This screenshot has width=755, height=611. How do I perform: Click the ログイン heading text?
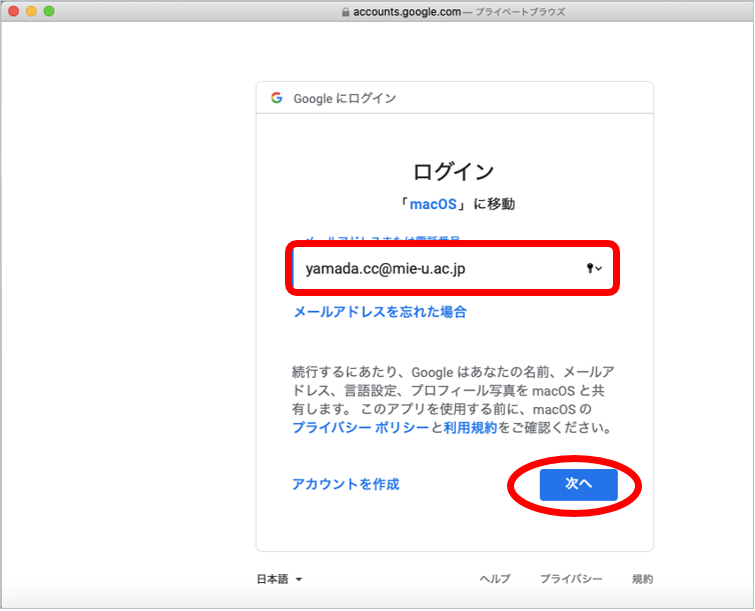click(x=453, y=172)
